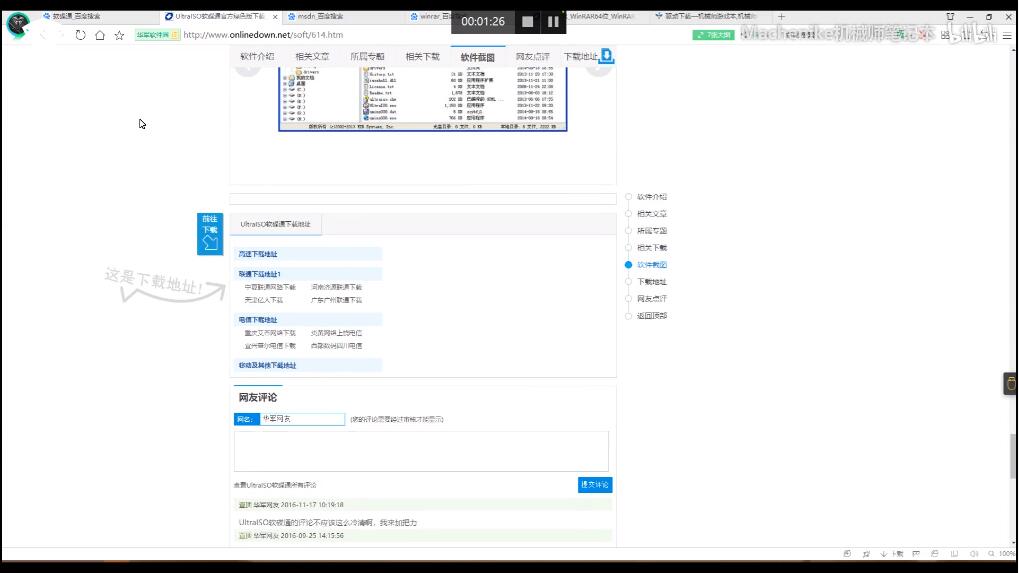Image resolution: width=1019 pixels, height=573 pixels.
Task: Jump to 下载地址 in side navigation
Action: [652, 282]
